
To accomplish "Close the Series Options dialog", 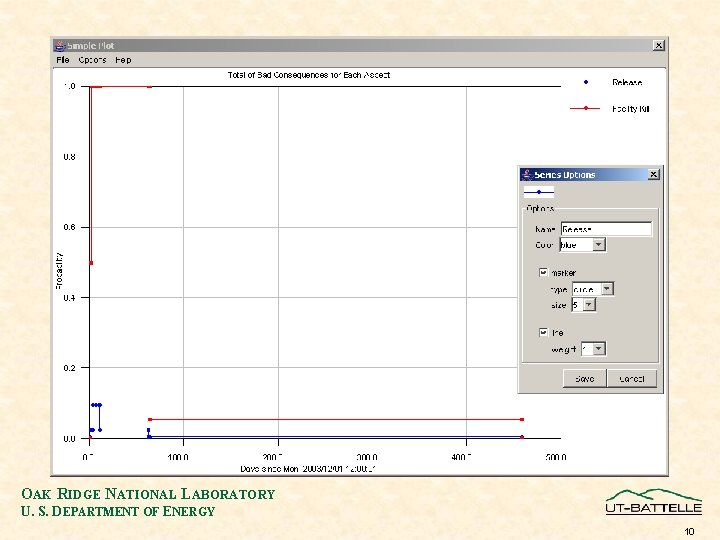I will [653, 174].
